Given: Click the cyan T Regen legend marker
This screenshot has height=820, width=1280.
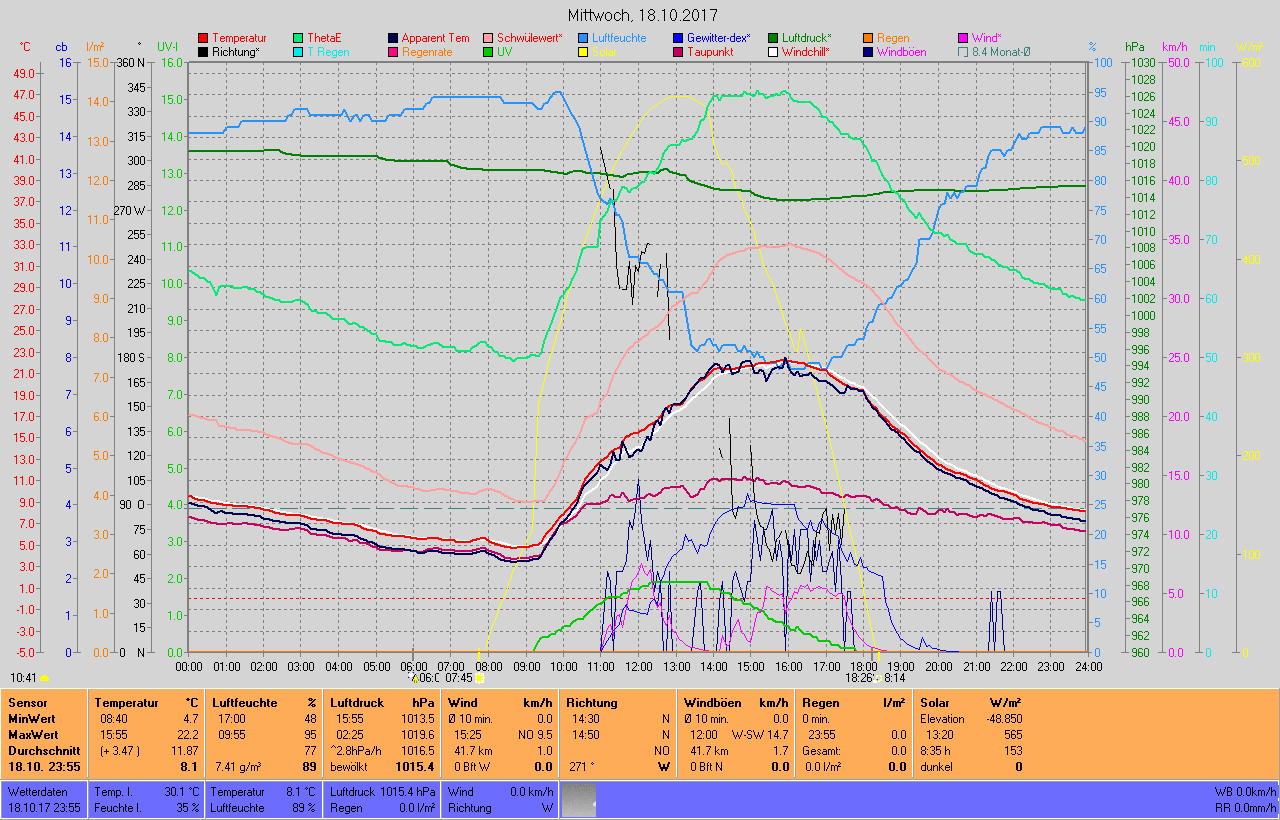Looking at the screenshot, I should point(299,52).
